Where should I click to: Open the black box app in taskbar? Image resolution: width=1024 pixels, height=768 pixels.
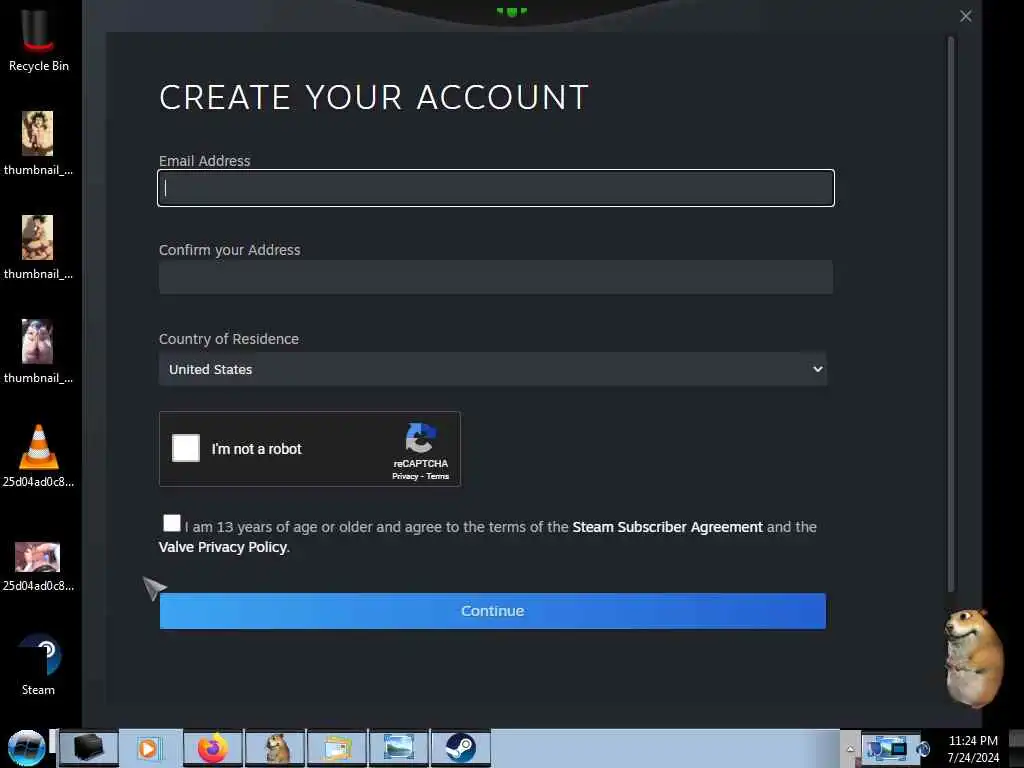click(89, 748)
